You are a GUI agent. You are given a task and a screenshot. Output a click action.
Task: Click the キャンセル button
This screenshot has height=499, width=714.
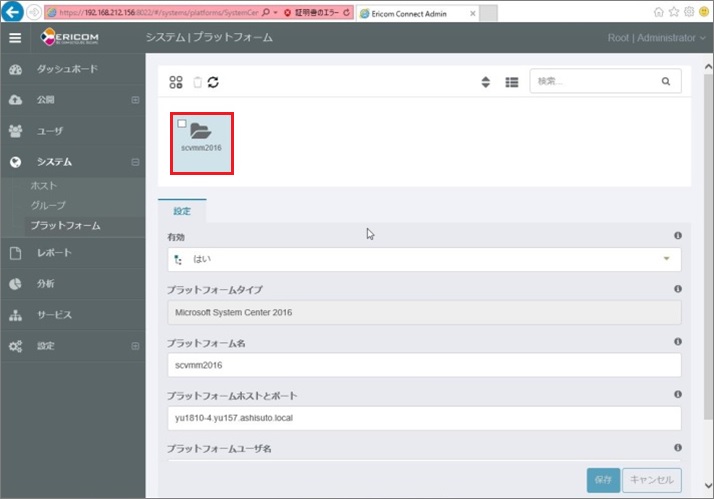[x=652, y=480]
